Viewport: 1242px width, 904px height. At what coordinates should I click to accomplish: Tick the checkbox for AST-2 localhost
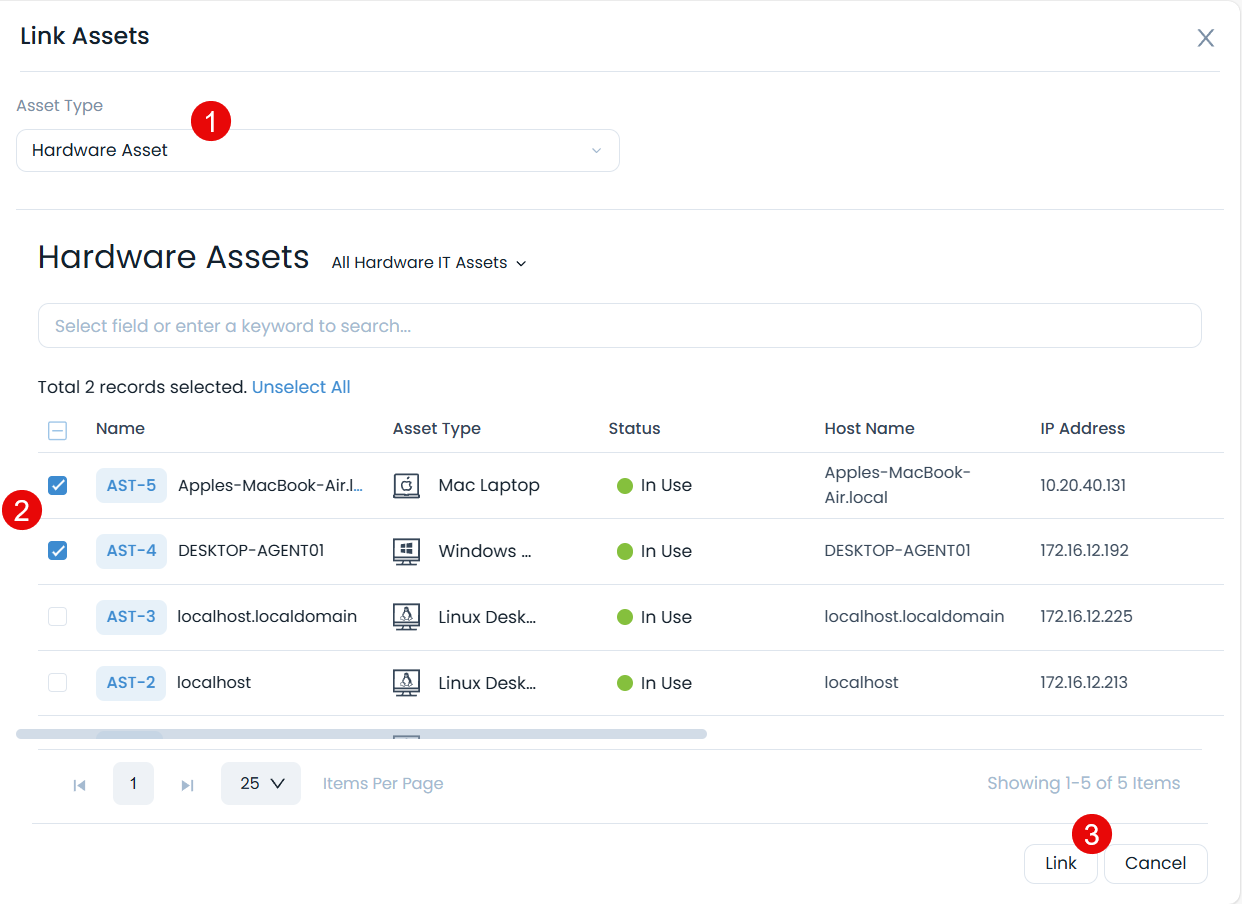[58, 683]
